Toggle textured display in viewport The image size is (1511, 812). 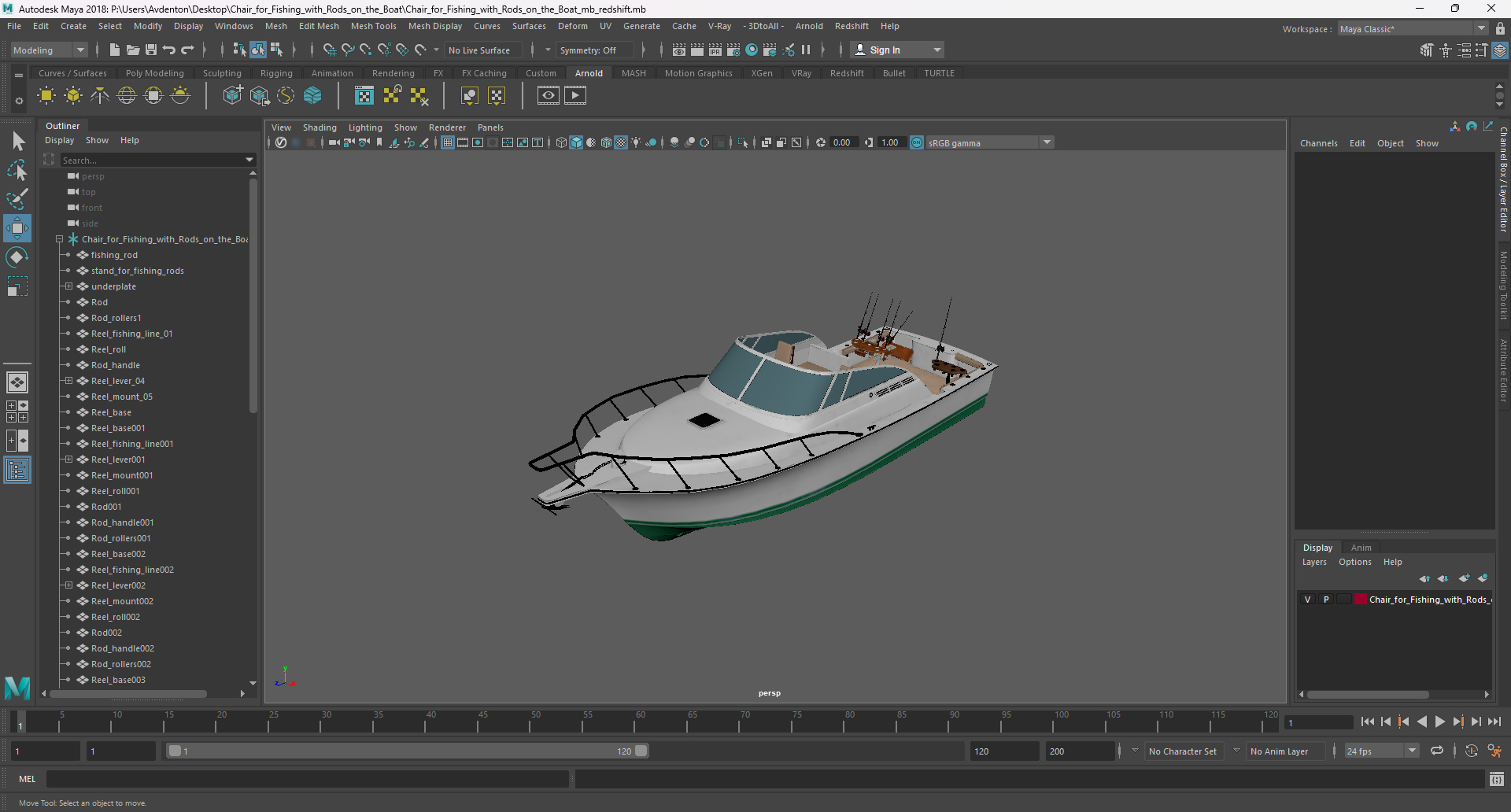pos(621,142)
